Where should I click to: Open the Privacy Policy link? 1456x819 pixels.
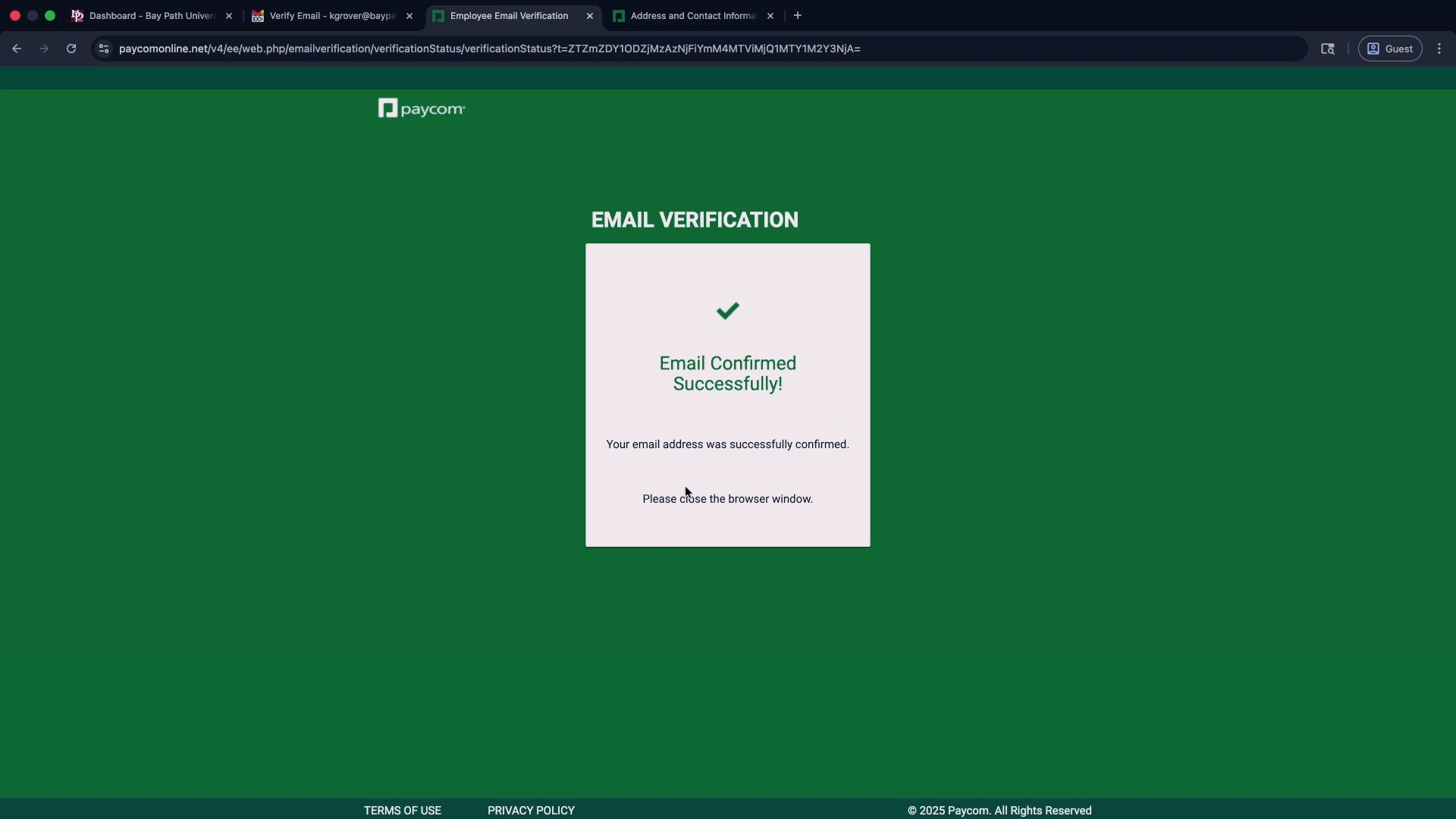pyautogui.click(x=531, y=810)
